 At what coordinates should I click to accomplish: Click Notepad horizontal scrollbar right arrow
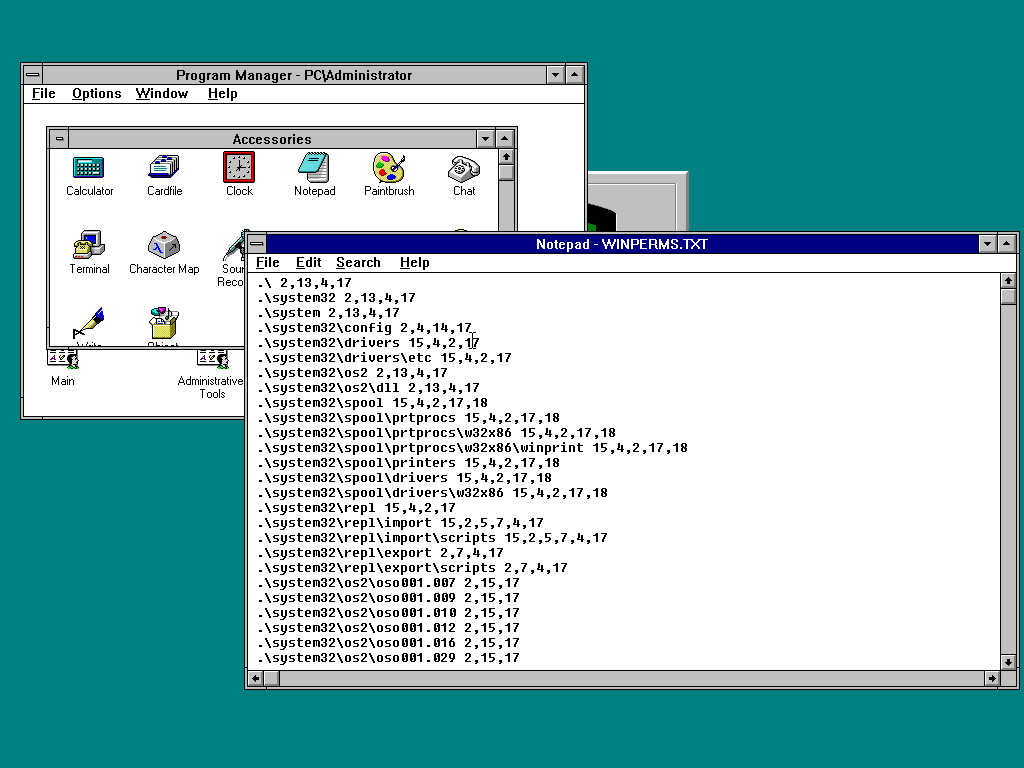992,679
